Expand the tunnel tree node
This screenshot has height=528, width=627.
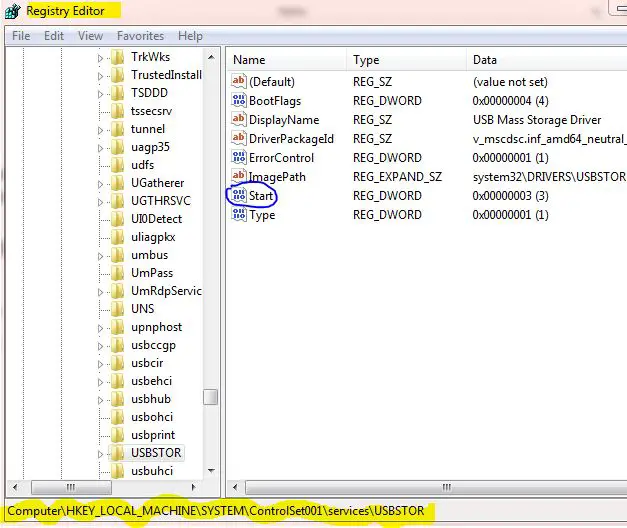[100, 130]
